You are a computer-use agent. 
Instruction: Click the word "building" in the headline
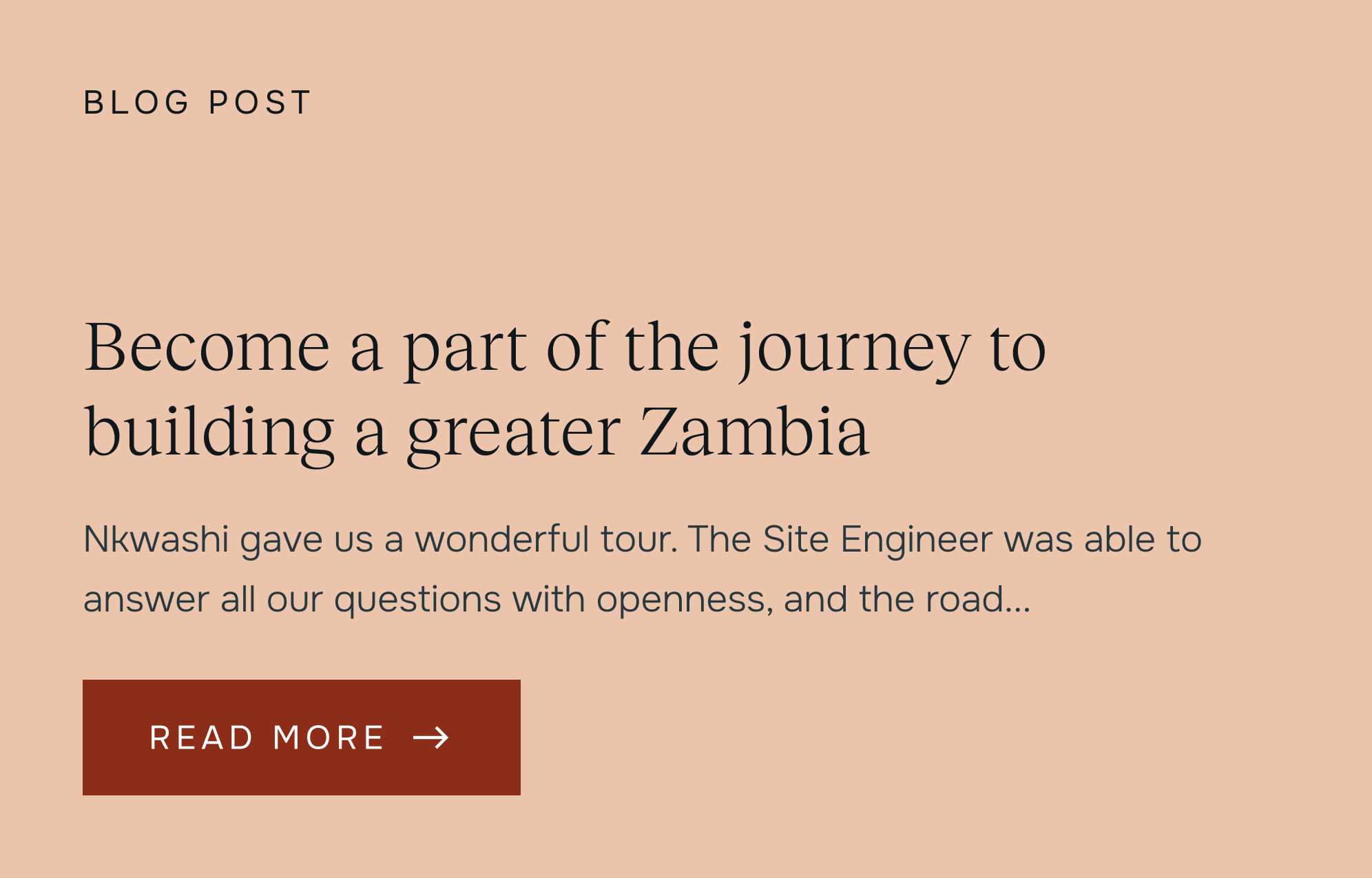[209, 432]
